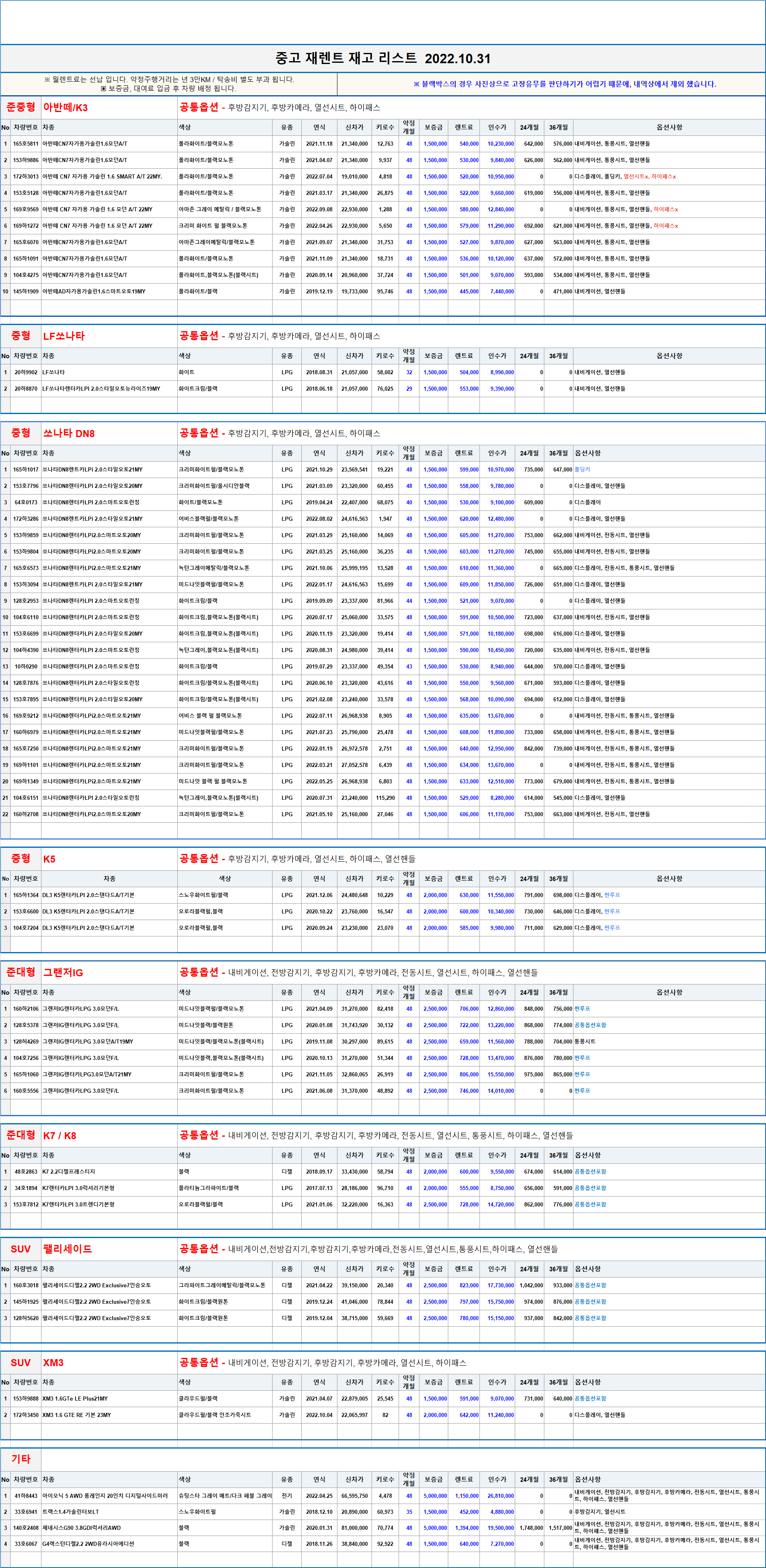Select section header '그랜저IG'

63,973
